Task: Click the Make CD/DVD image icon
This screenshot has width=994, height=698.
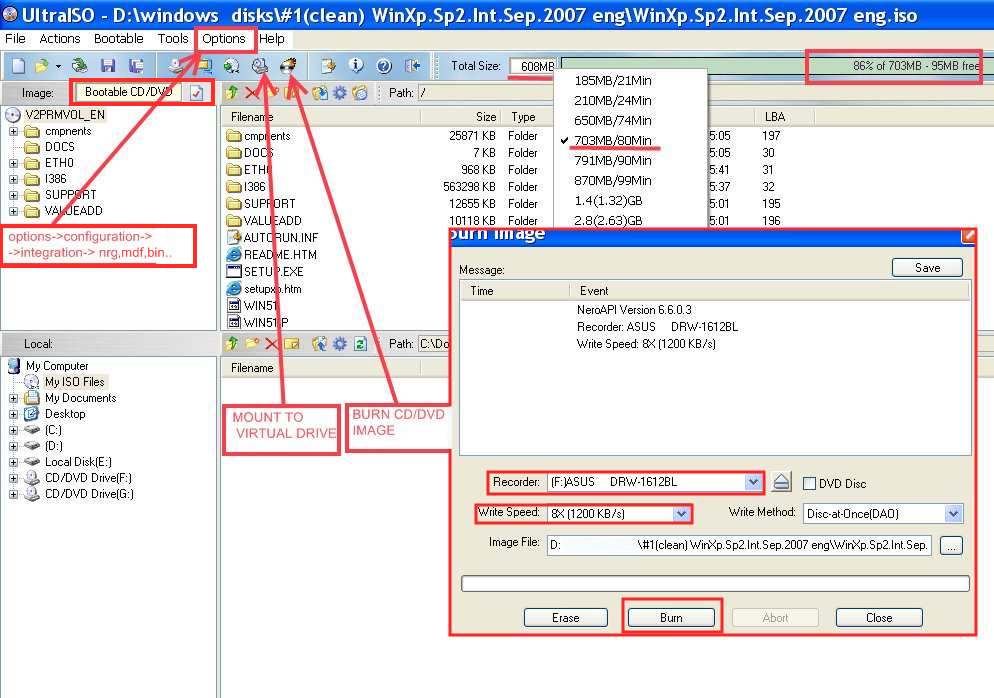Action: point(176,66)
